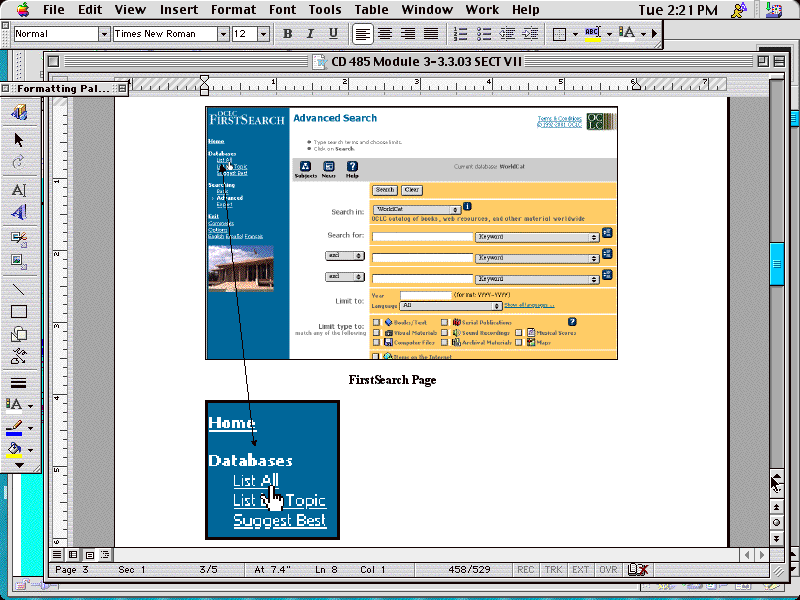The image size is (800, 600).
Task: Toggle the OVR overtype indicator
Action: (608, 569)
